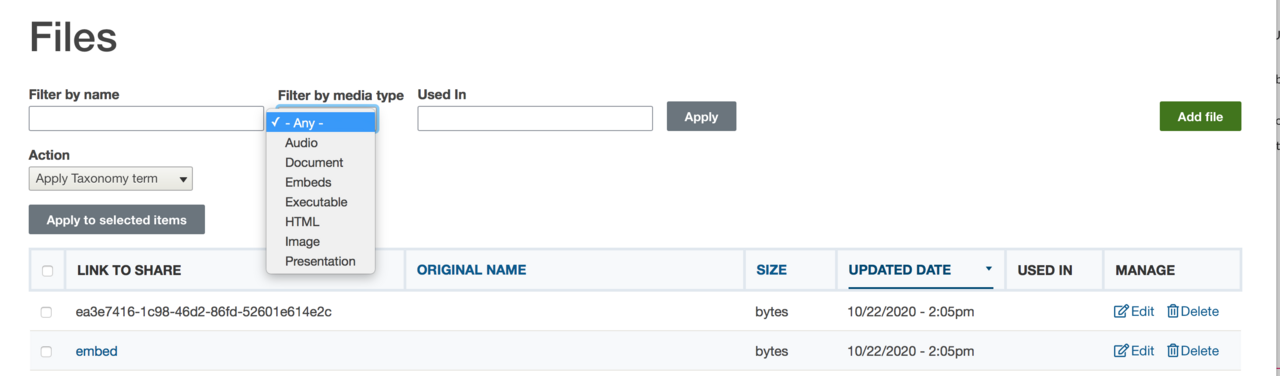The width and height of the screenshot is (1280, 376).
Task: Pick Presentation in the media type list
Action: (321, 261)
